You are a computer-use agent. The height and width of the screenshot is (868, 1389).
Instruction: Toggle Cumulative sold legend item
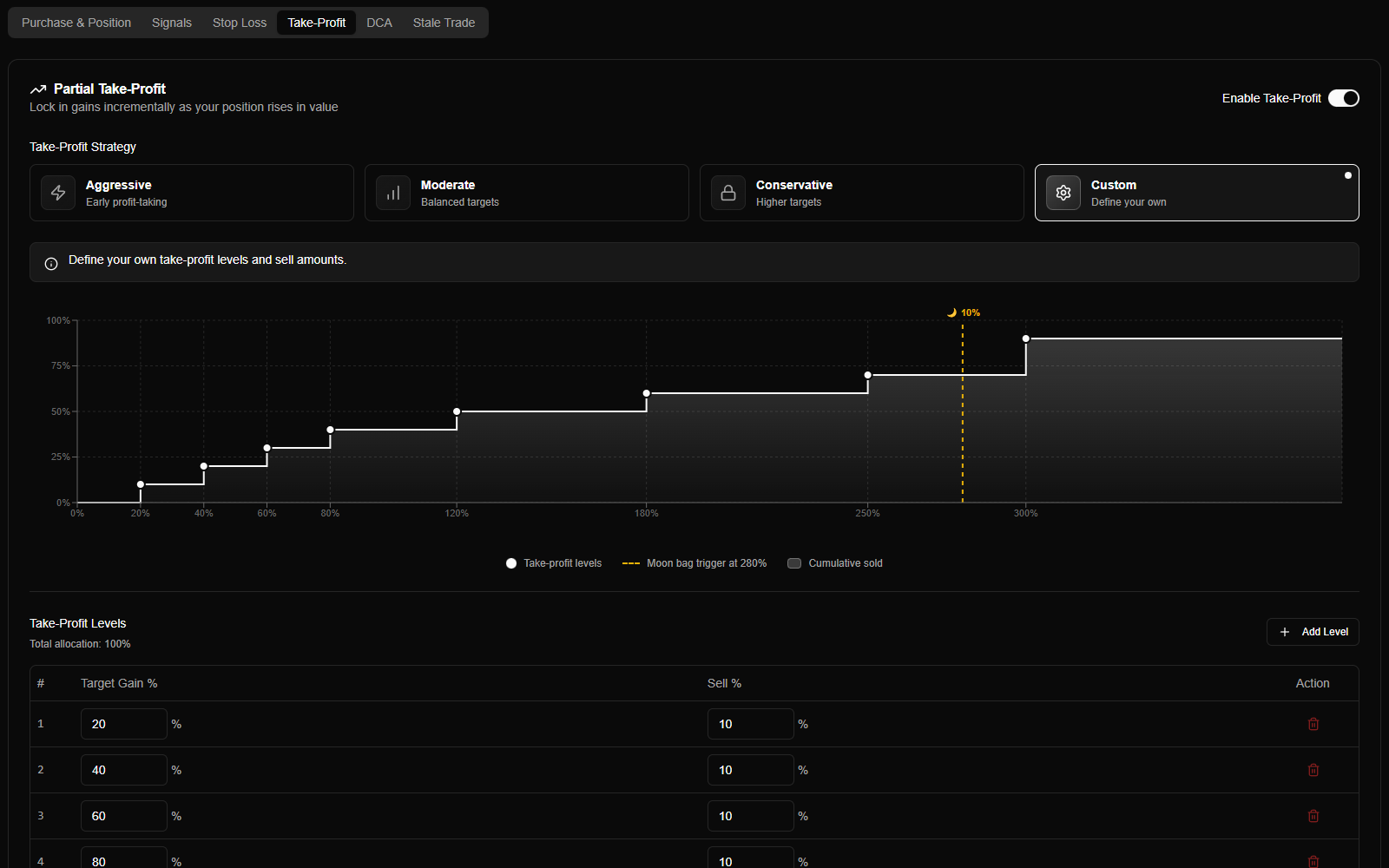834,563
